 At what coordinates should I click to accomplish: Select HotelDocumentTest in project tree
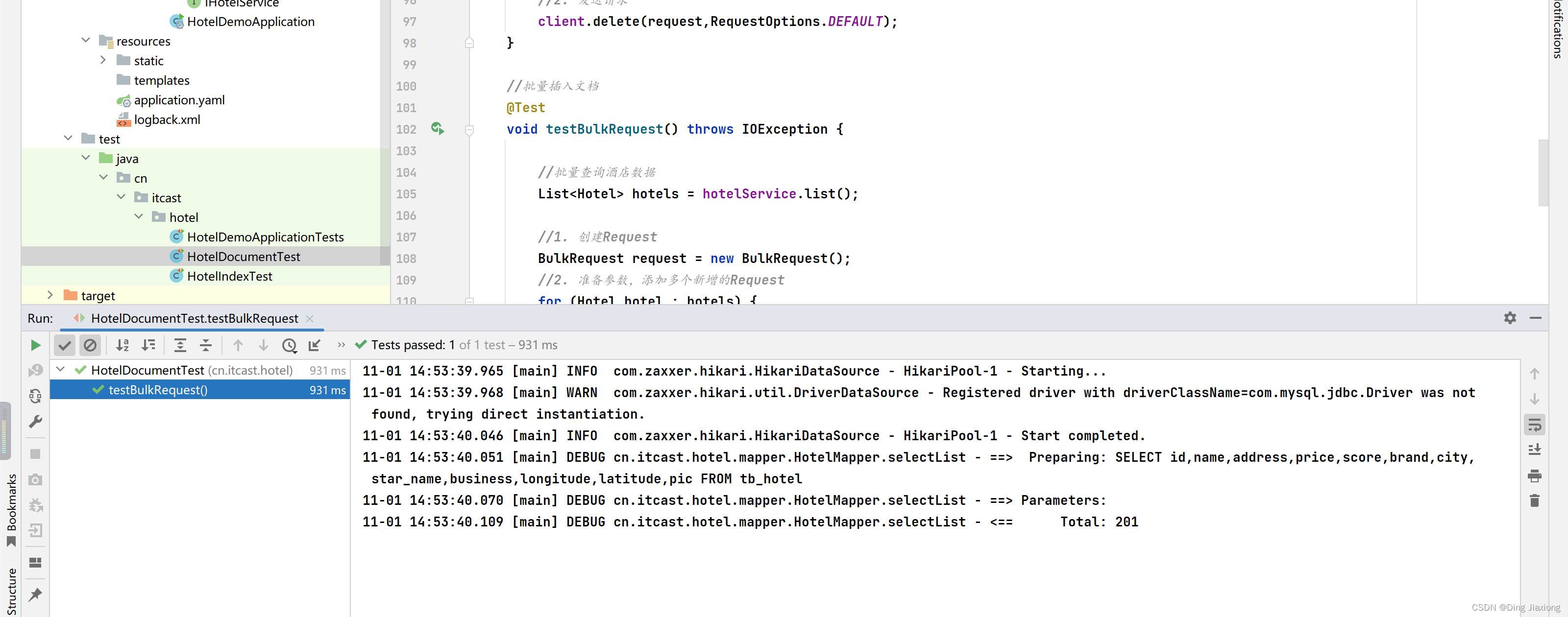click(x=244, y=256)
